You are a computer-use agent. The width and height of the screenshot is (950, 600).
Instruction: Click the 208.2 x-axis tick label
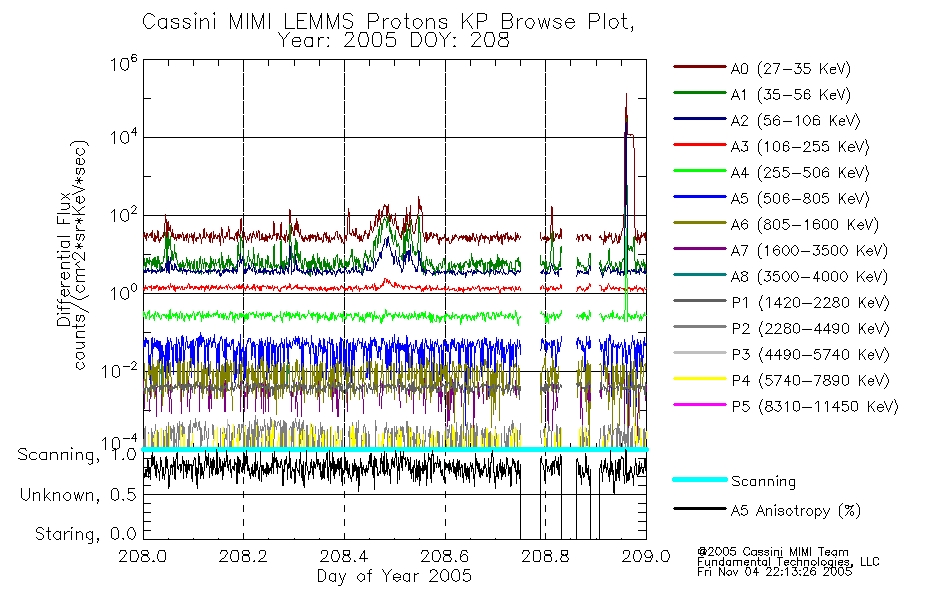(x=243, y=556)
